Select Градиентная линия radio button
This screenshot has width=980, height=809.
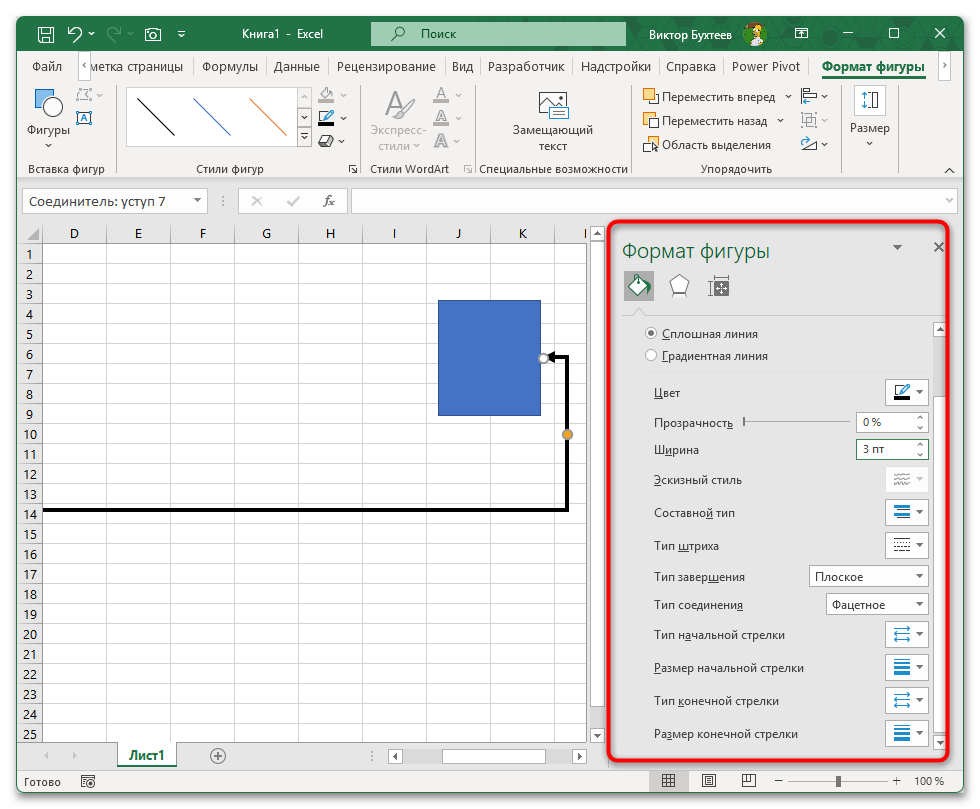pyautogui.click(x=651, y=355)
